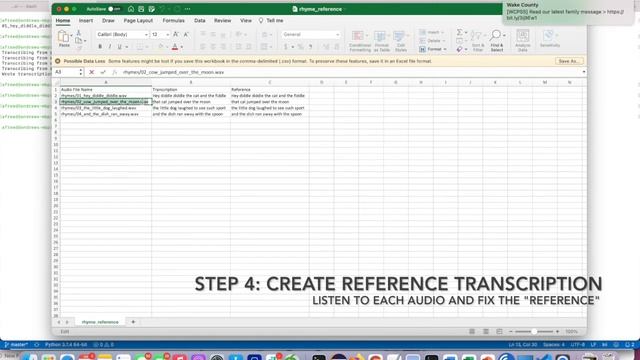
Task: Click the currency dollar format icon
Action: 286,47
